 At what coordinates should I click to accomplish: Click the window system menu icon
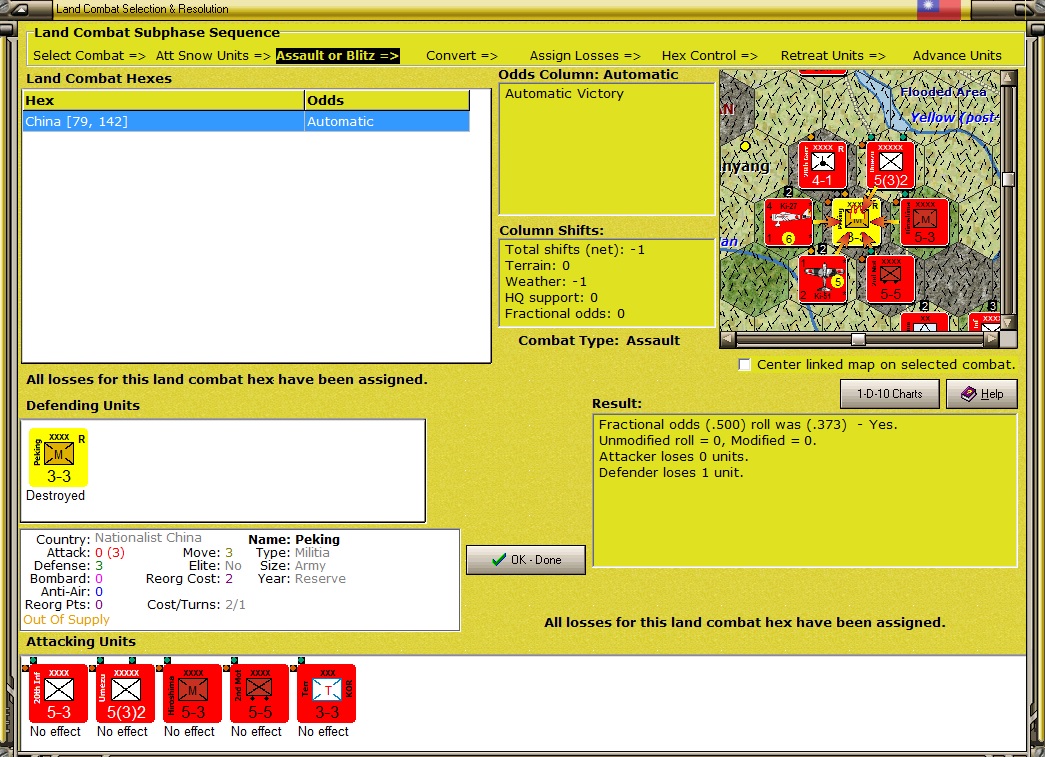20,9
